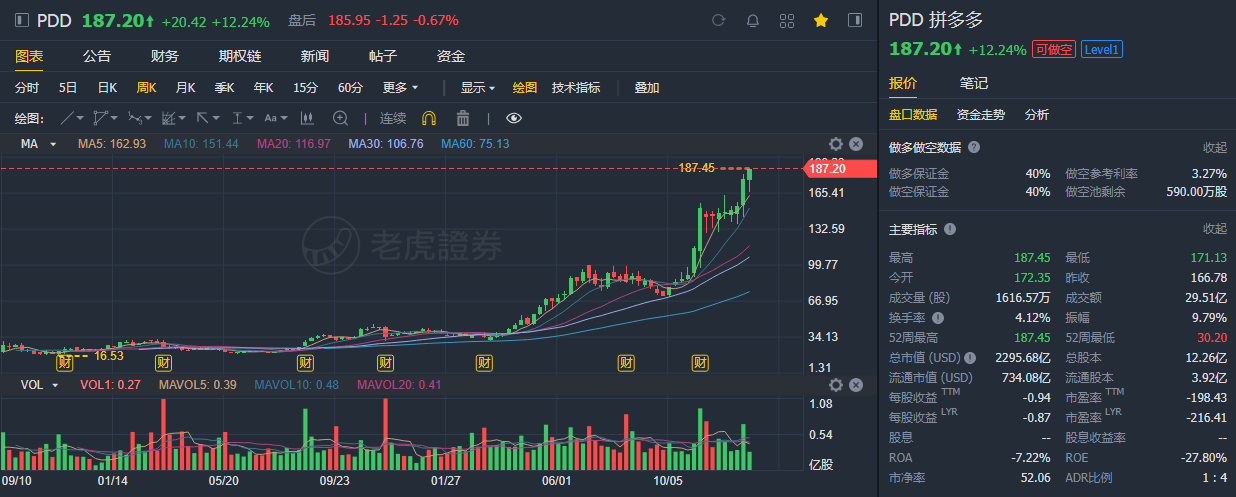Switch to the 图表 chart tab

click(x=29, y=56)
